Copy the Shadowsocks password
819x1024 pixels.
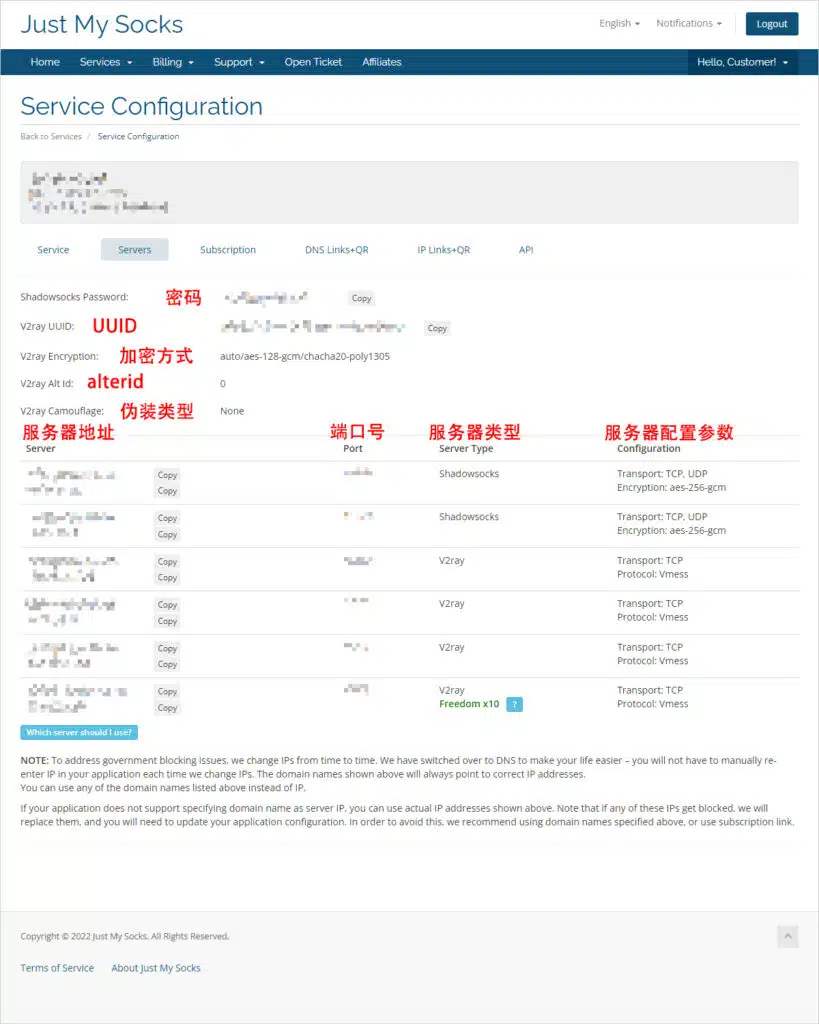click(x=361, y=298)
